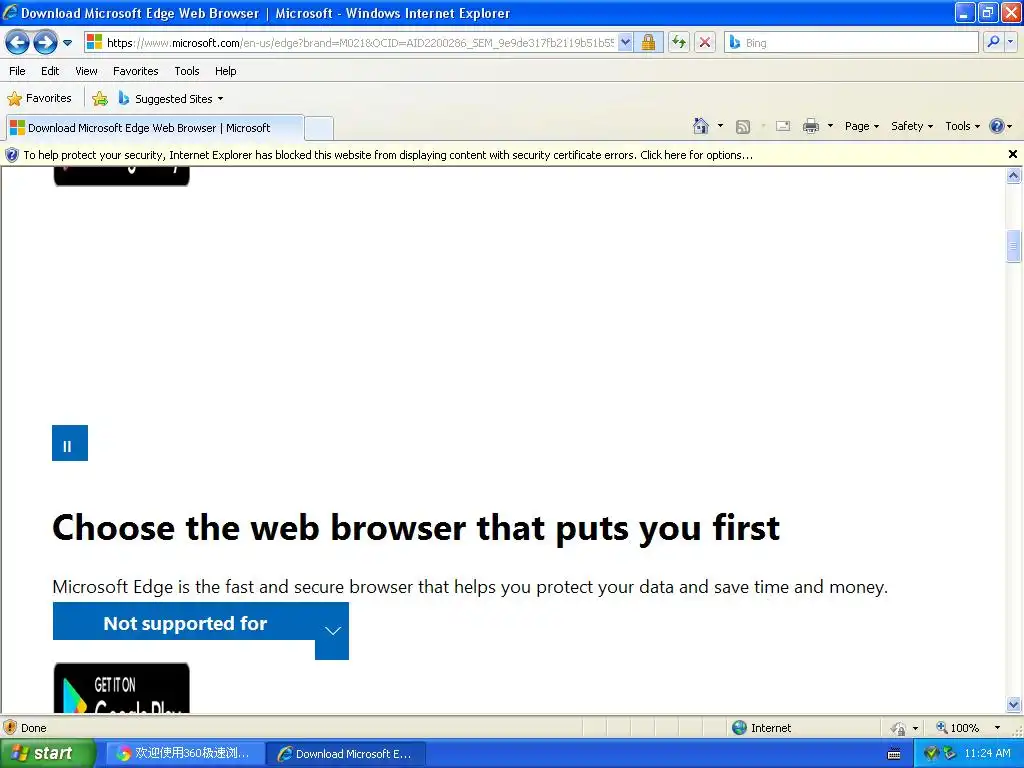1024x768 pixels.
Task: Go forward with the Forward arrow button
Action: [45, 43]
